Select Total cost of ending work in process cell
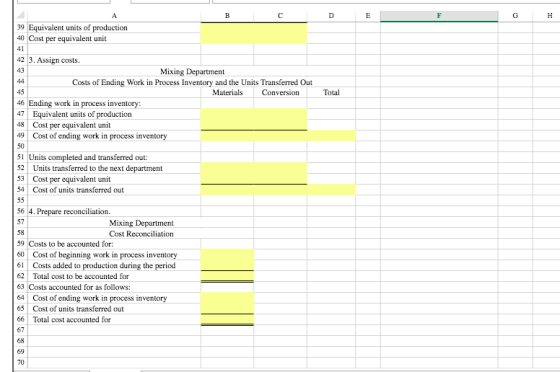 click(x=331, y=136)
